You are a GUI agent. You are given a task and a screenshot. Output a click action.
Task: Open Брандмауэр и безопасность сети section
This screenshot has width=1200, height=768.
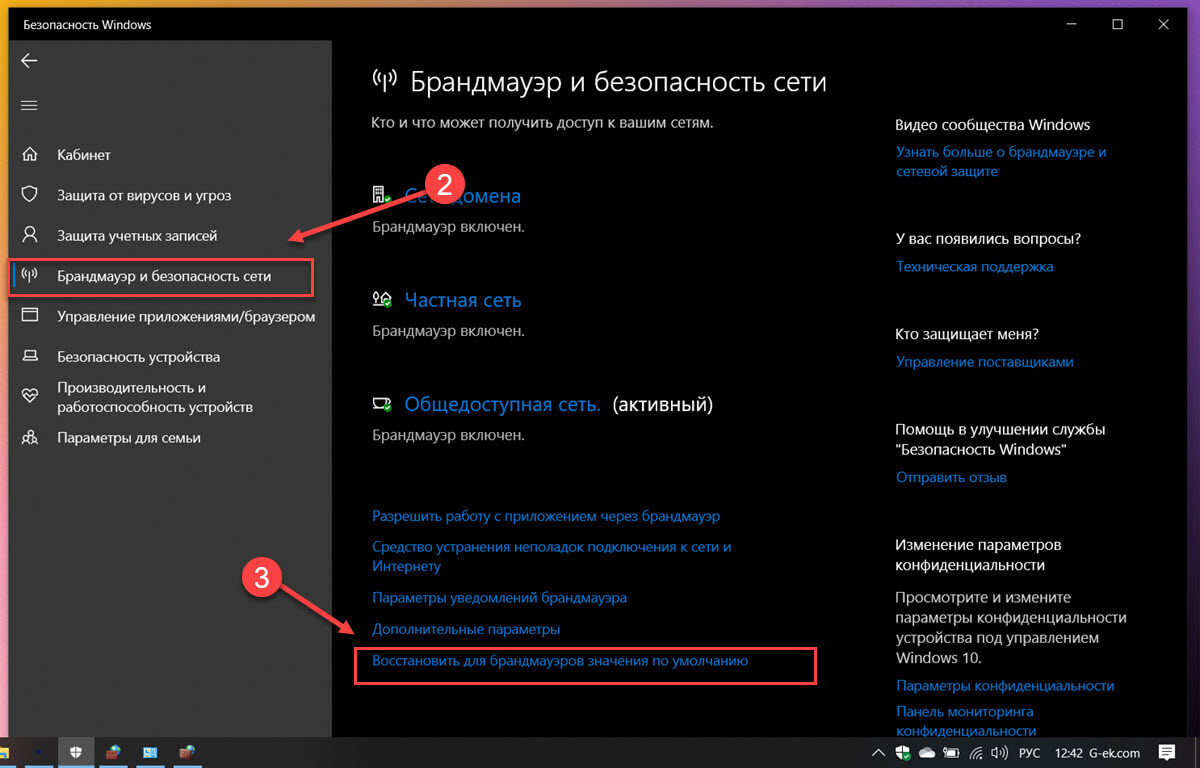(x=162, y=276)
